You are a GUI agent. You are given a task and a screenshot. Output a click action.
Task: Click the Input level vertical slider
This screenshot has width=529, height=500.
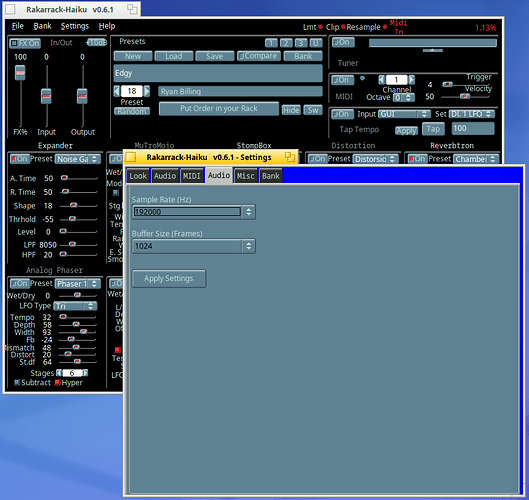[x=46, y=96]
